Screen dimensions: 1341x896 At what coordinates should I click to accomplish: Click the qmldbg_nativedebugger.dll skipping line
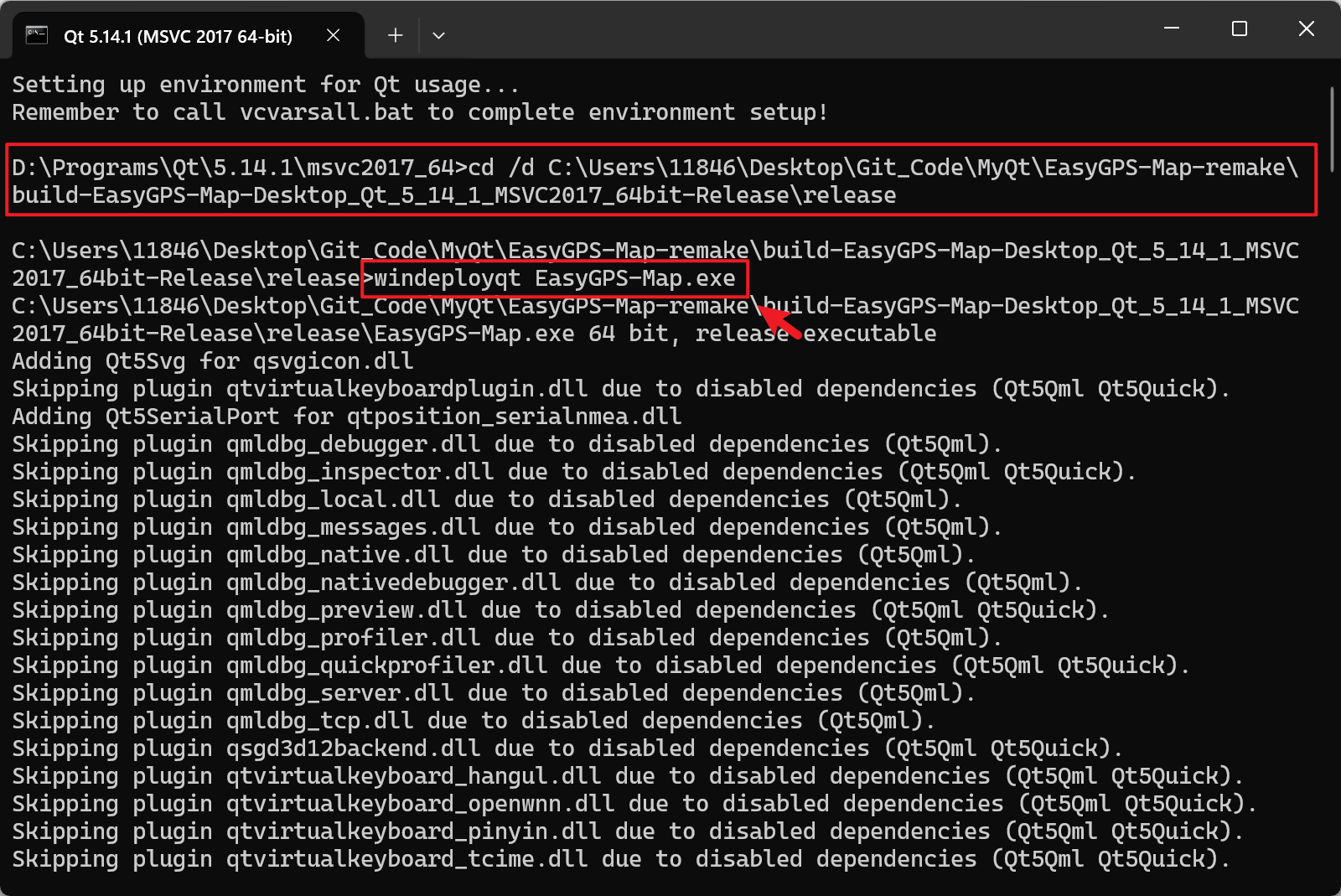547,583
